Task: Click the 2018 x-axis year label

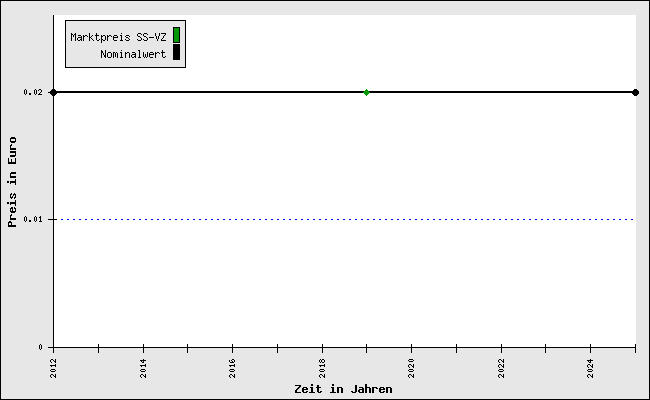Action: pos(323,368)
